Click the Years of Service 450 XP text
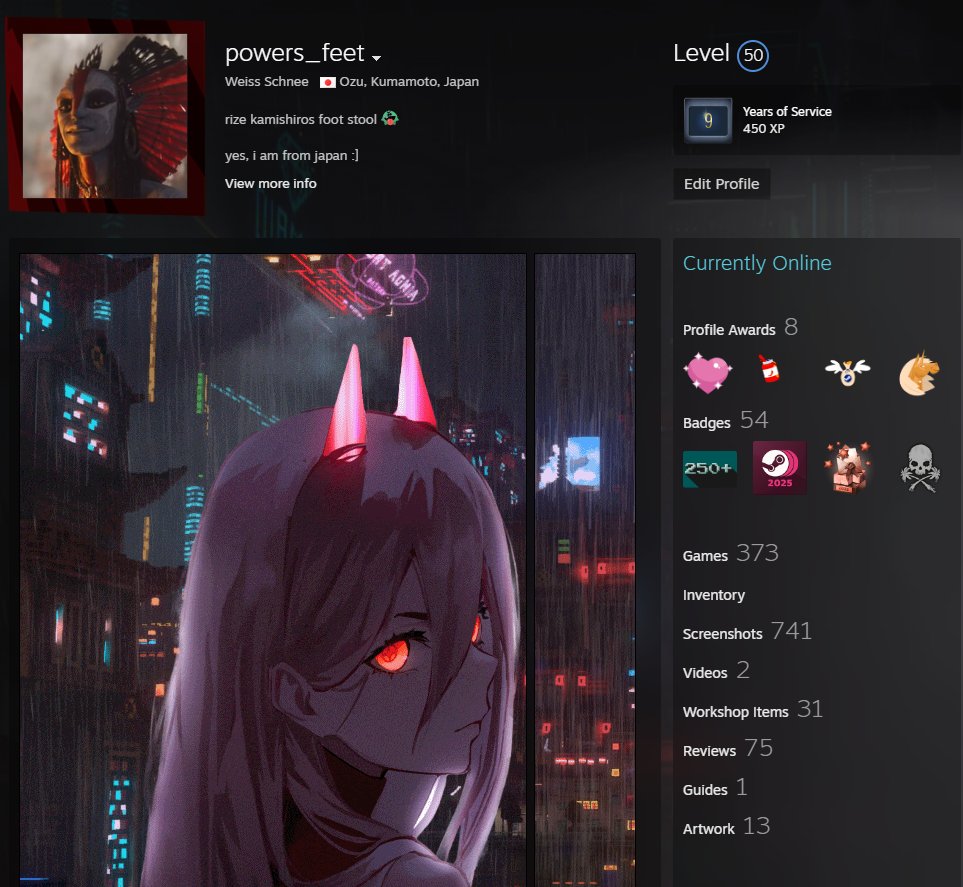The image size is (963, 887). pos(787,120)
